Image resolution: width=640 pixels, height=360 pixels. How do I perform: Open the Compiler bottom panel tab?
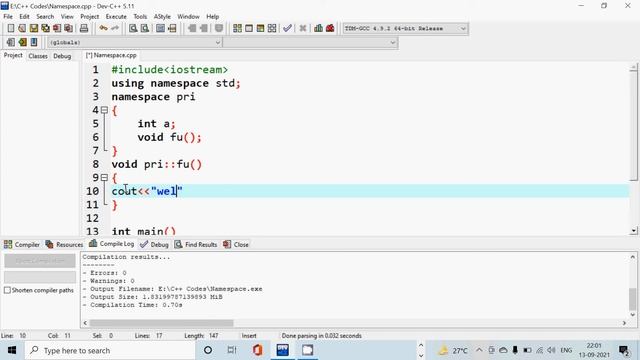pos(22,244)
